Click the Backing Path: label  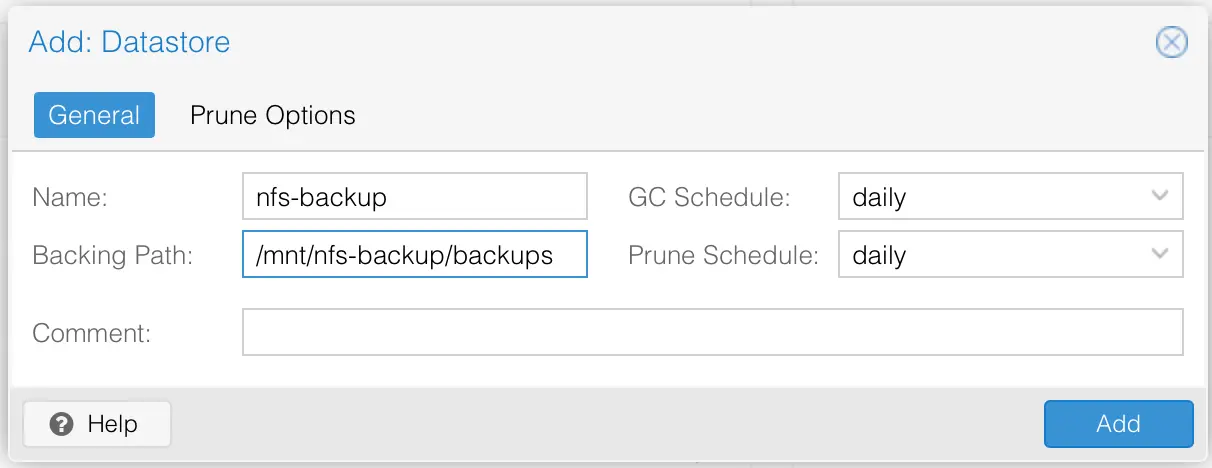pos(112,255)
